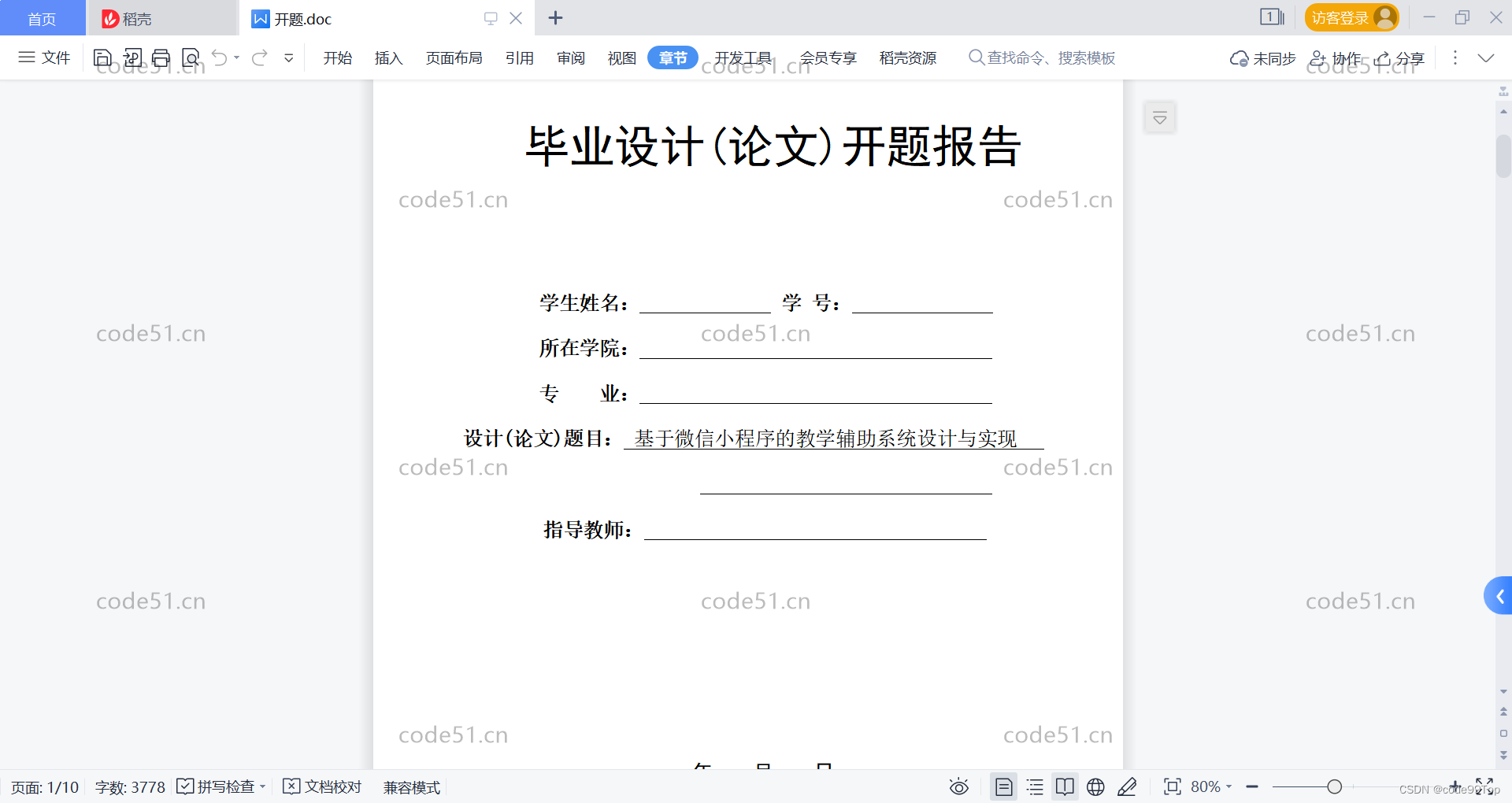Viewport: 1512px width, 803px height.
Task: Open the 会员专享 tab
Action: (x=828, y=57)
